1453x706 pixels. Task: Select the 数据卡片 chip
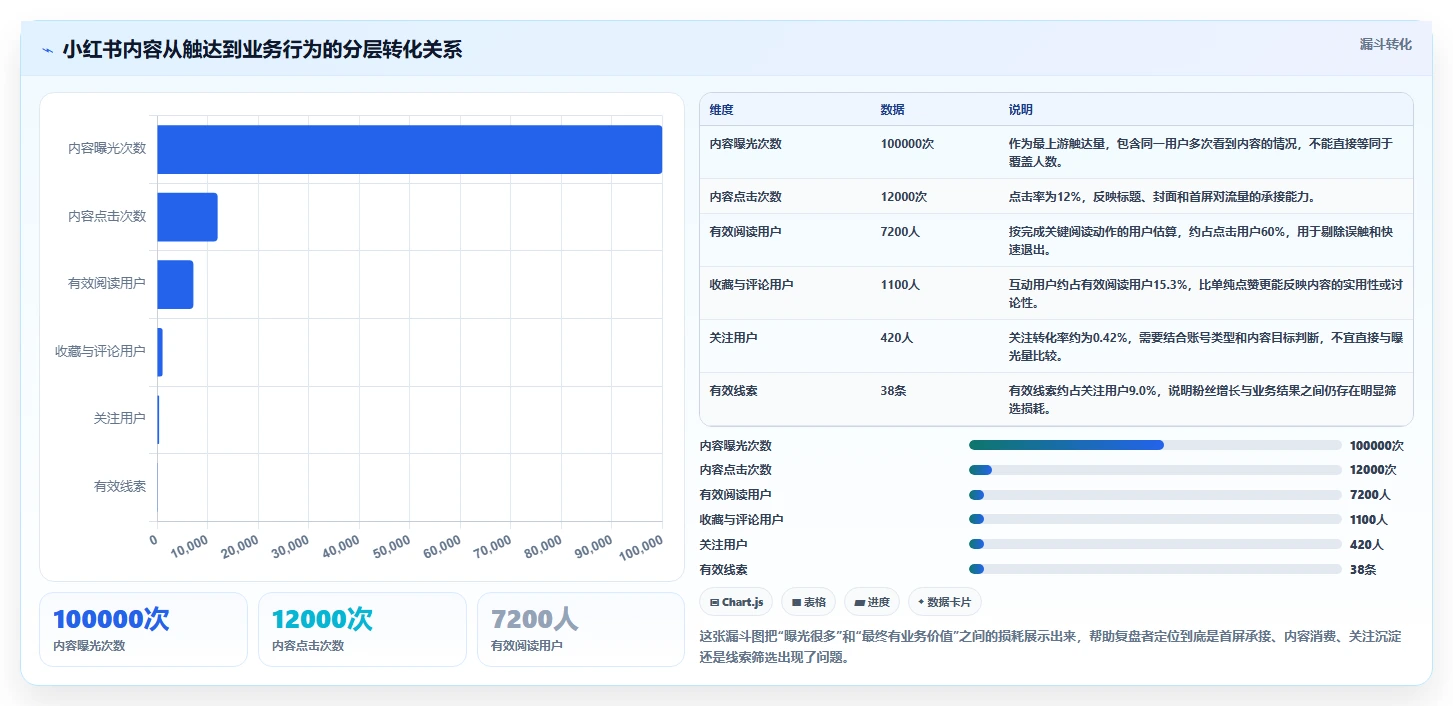tap(945, 602)
